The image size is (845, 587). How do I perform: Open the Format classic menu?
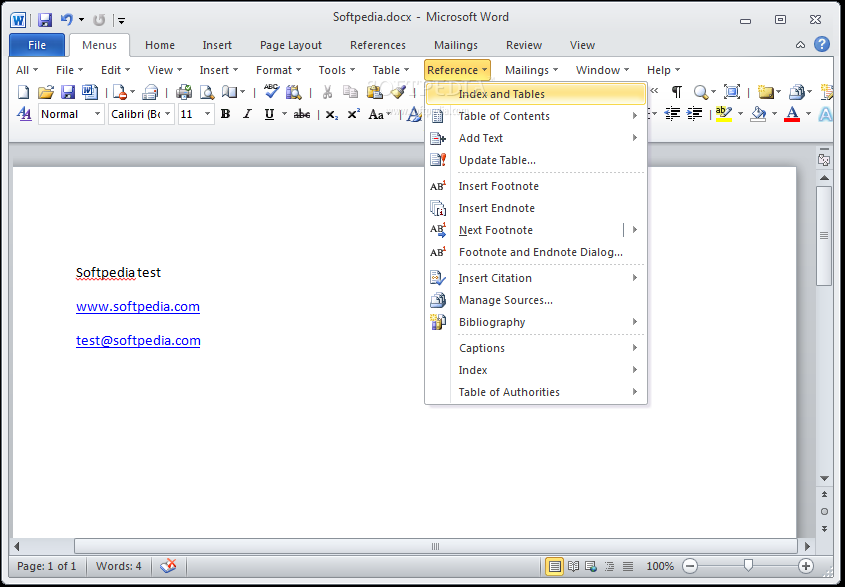tap(278, 70)
